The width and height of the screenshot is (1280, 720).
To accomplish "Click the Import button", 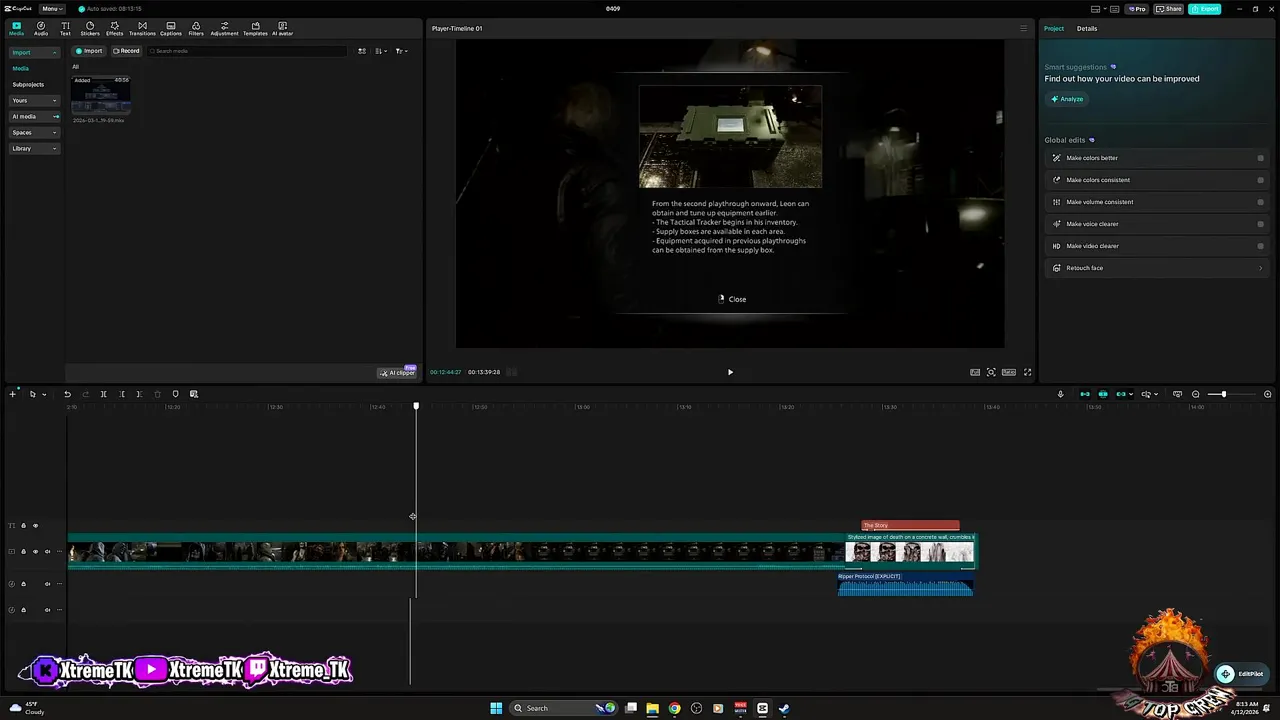I will pos(89,51).
